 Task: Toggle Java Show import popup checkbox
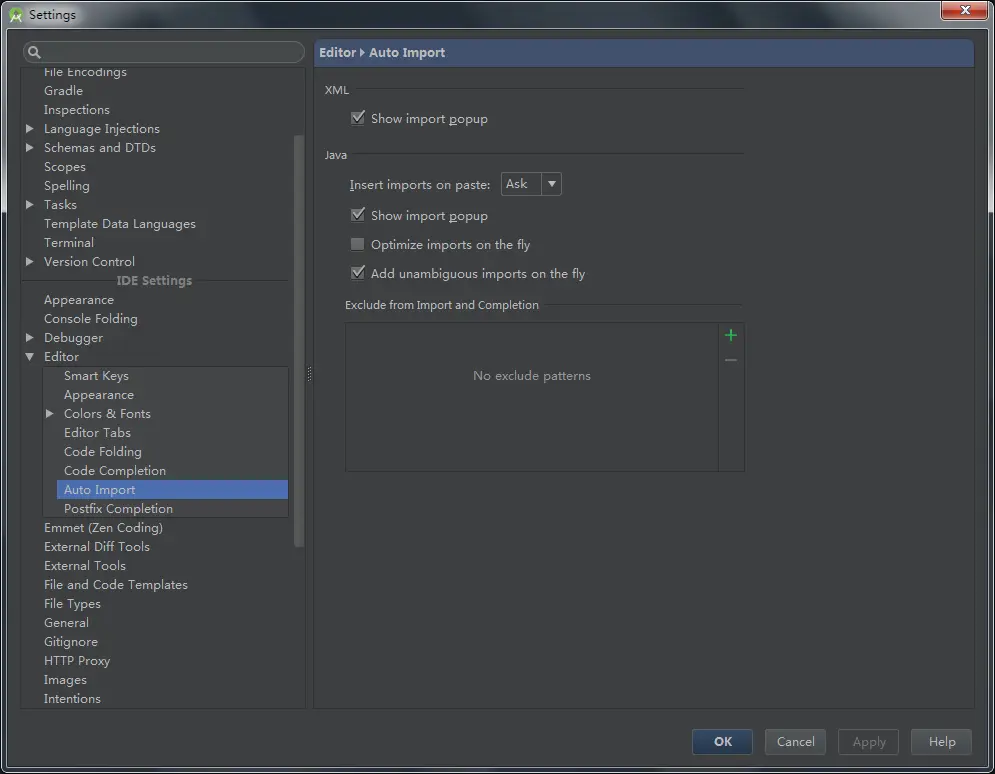point(358,215)
